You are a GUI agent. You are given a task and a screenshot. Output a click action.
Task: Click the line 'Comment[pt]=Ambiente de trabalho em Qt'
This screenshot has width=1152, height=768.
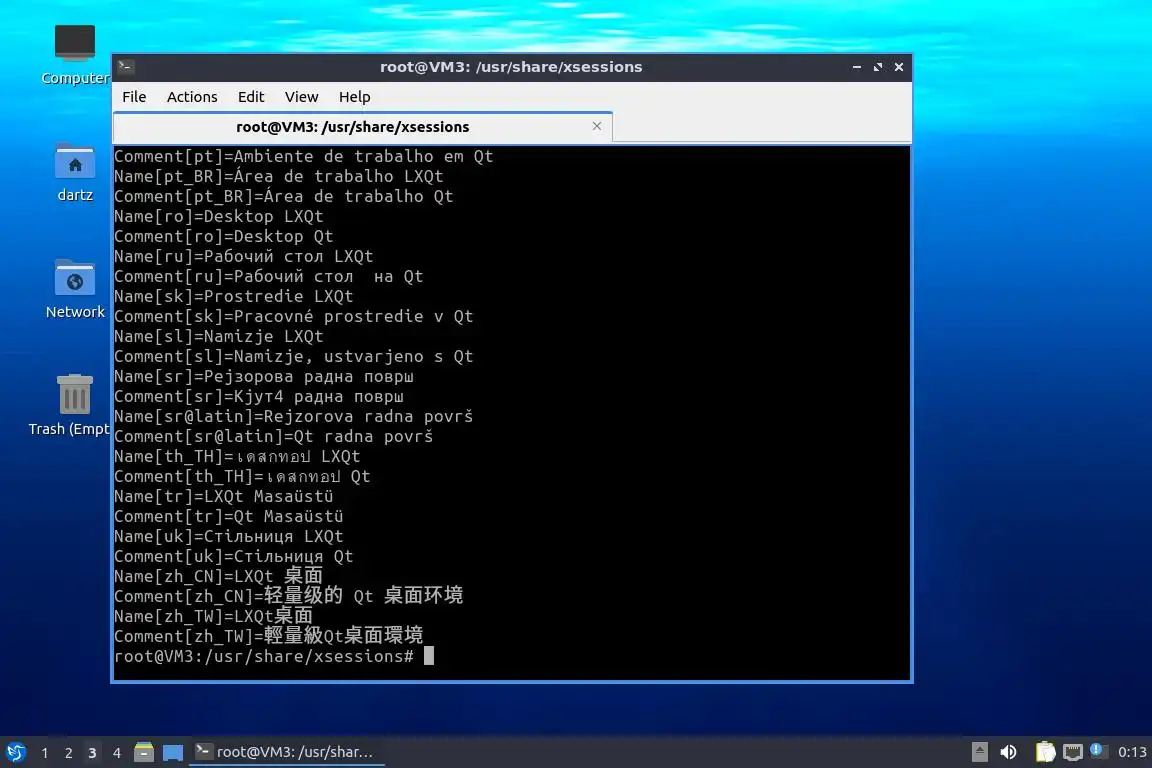303,157
